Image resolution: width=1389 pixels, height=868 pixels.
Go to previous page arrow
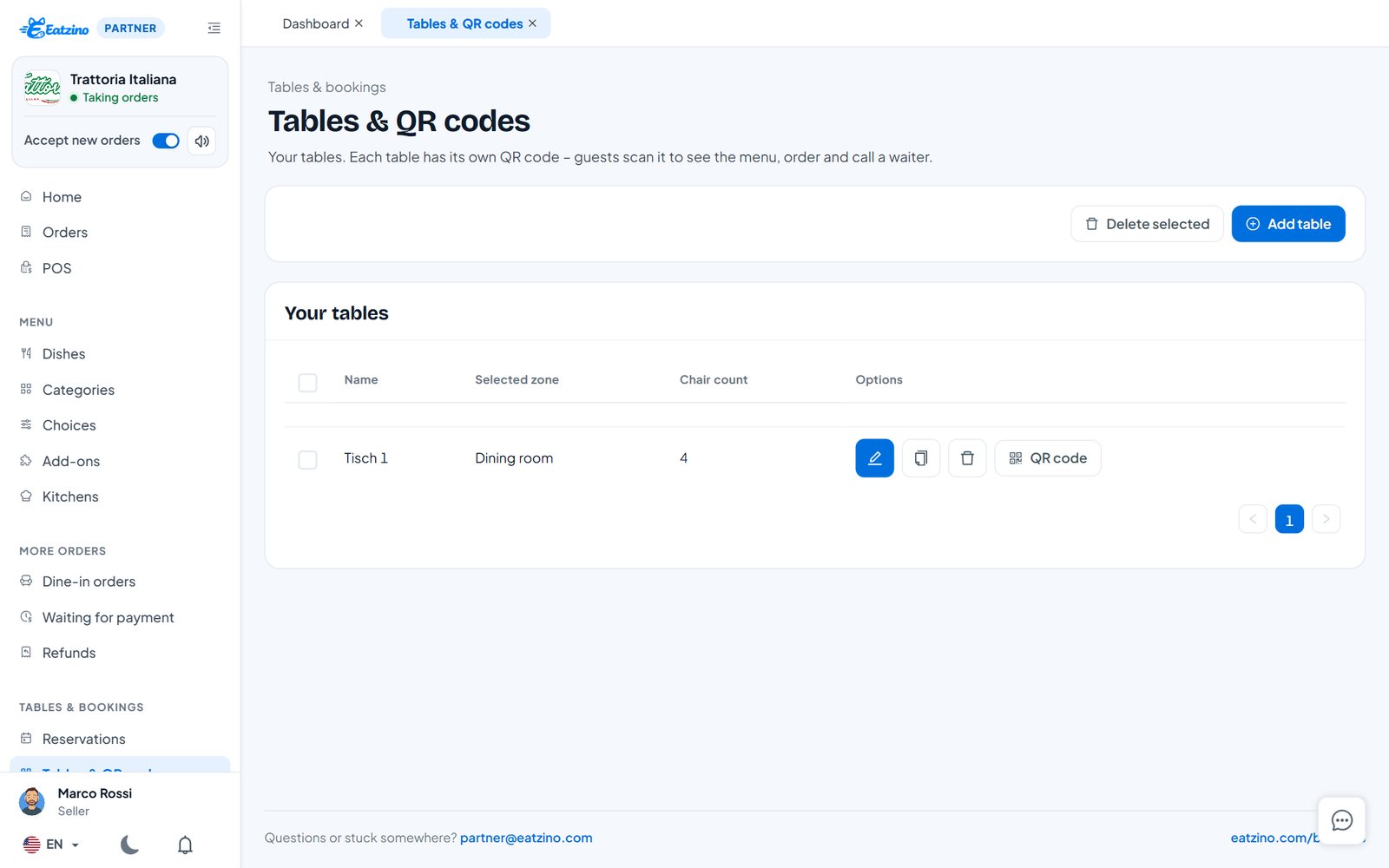(x=1253, y=519)
